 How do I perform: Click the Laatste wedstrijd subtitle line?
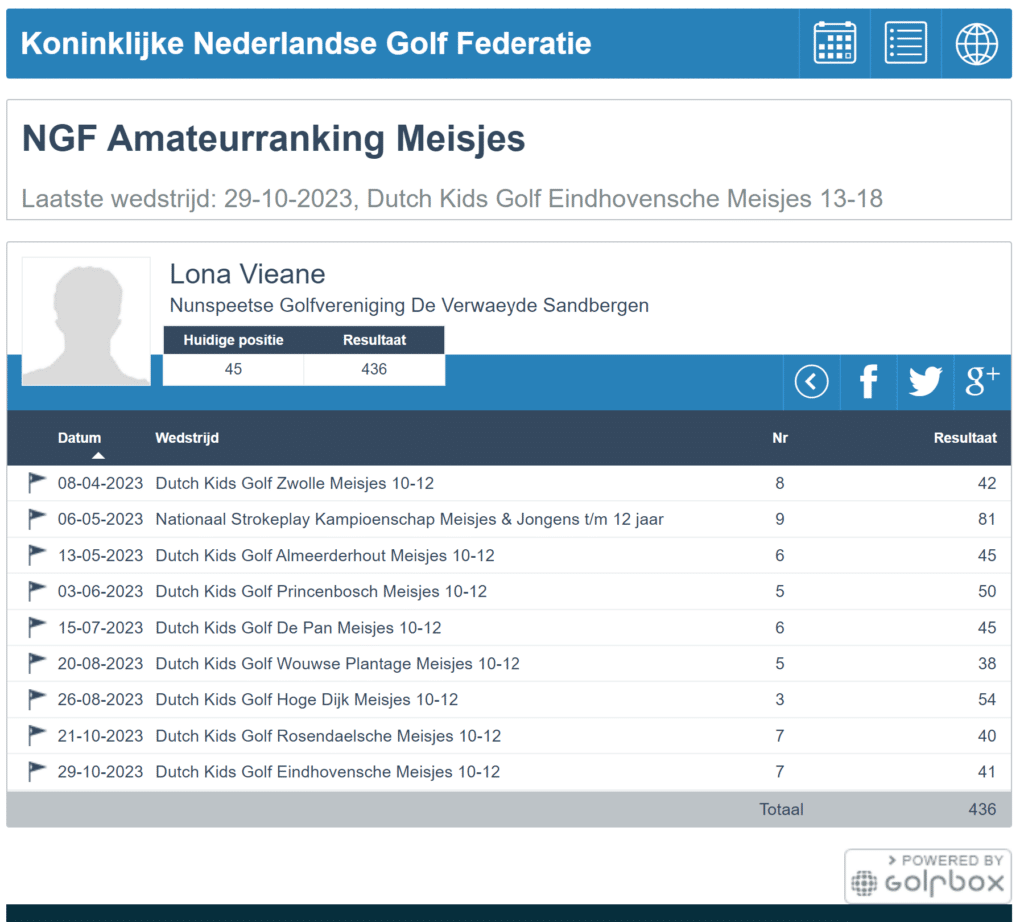pyautogui.click(x=452, y=199)
